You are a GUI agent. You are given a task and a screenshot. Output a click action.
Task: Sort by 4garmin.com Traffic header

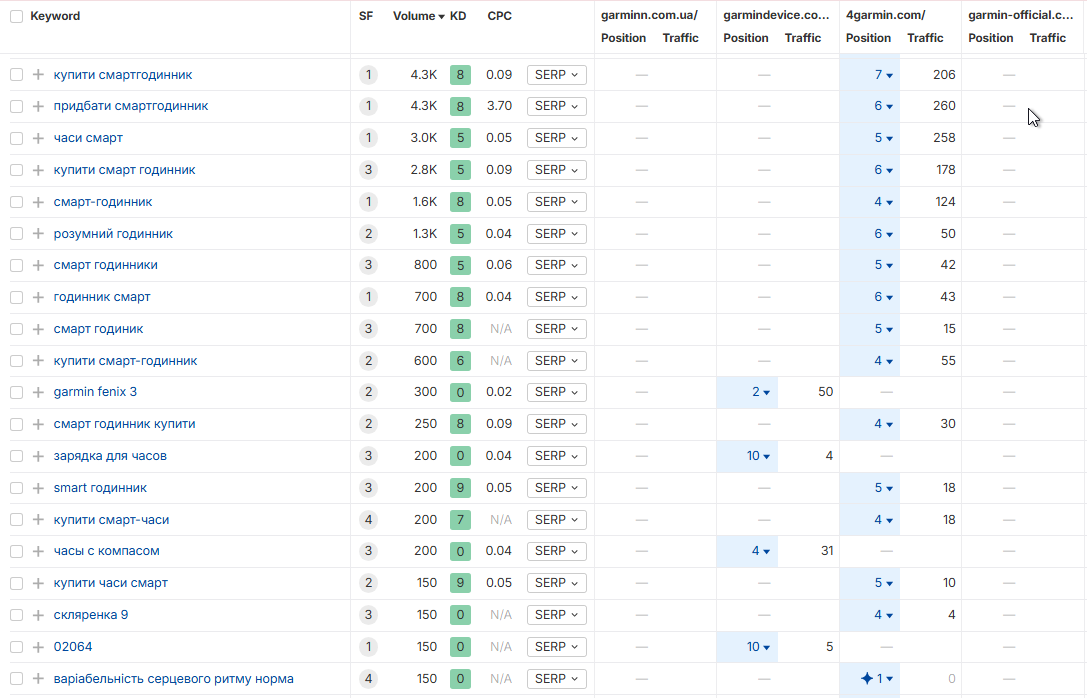pos(925,38)
